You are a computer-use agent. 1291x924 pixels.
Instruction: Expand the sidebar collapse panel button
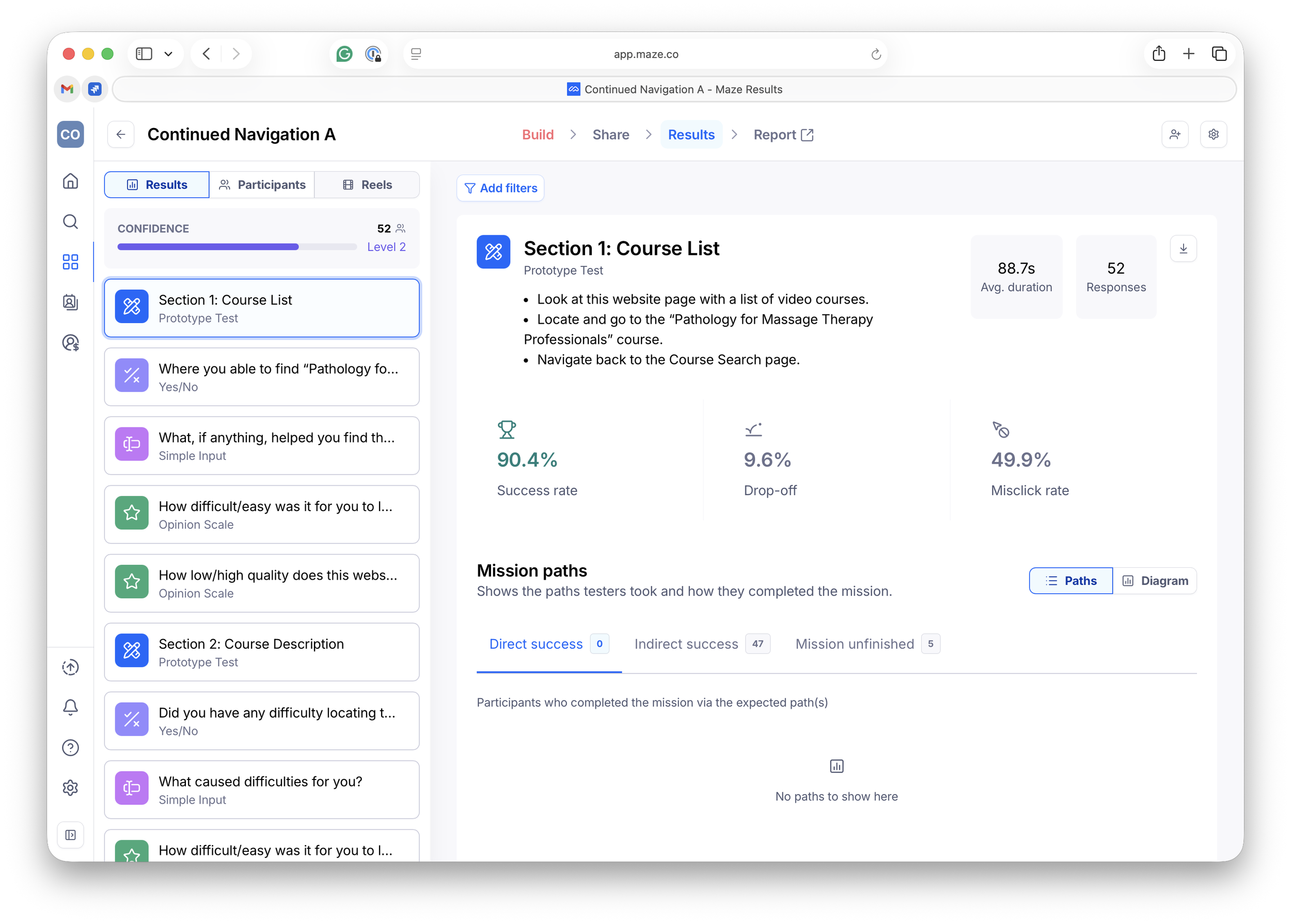tap(70, 835)
